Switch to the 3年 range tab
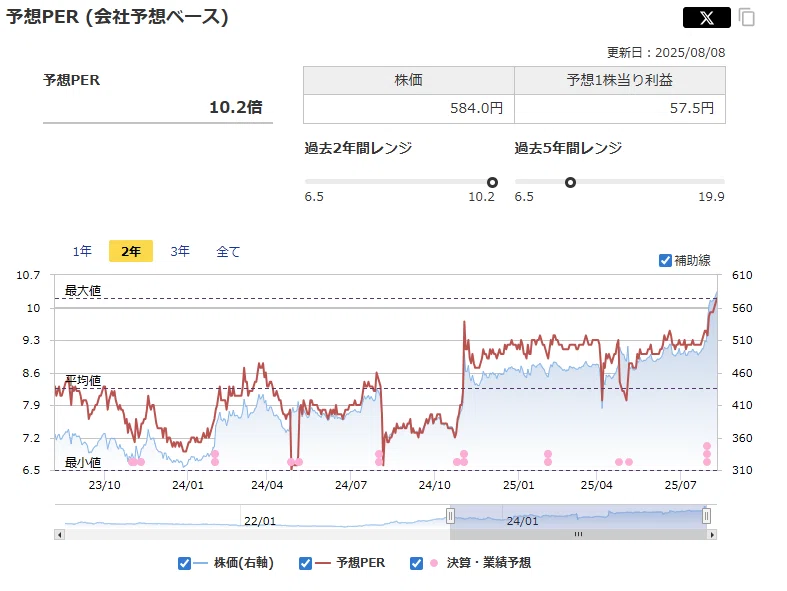This screenshot has height=591, width=787. click(x=180, y=251)
